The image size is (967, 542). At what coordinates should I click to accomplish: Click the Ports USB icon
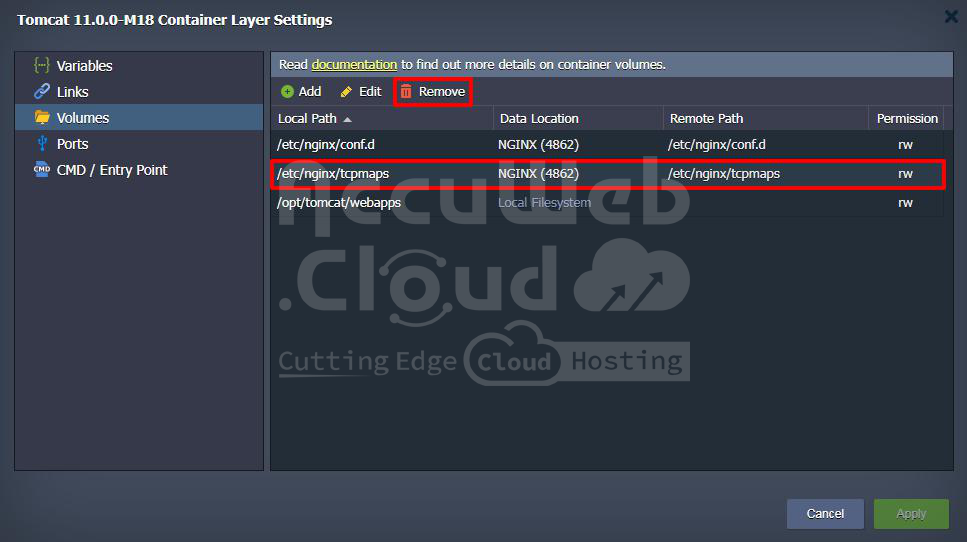click(x=41, y=144)
